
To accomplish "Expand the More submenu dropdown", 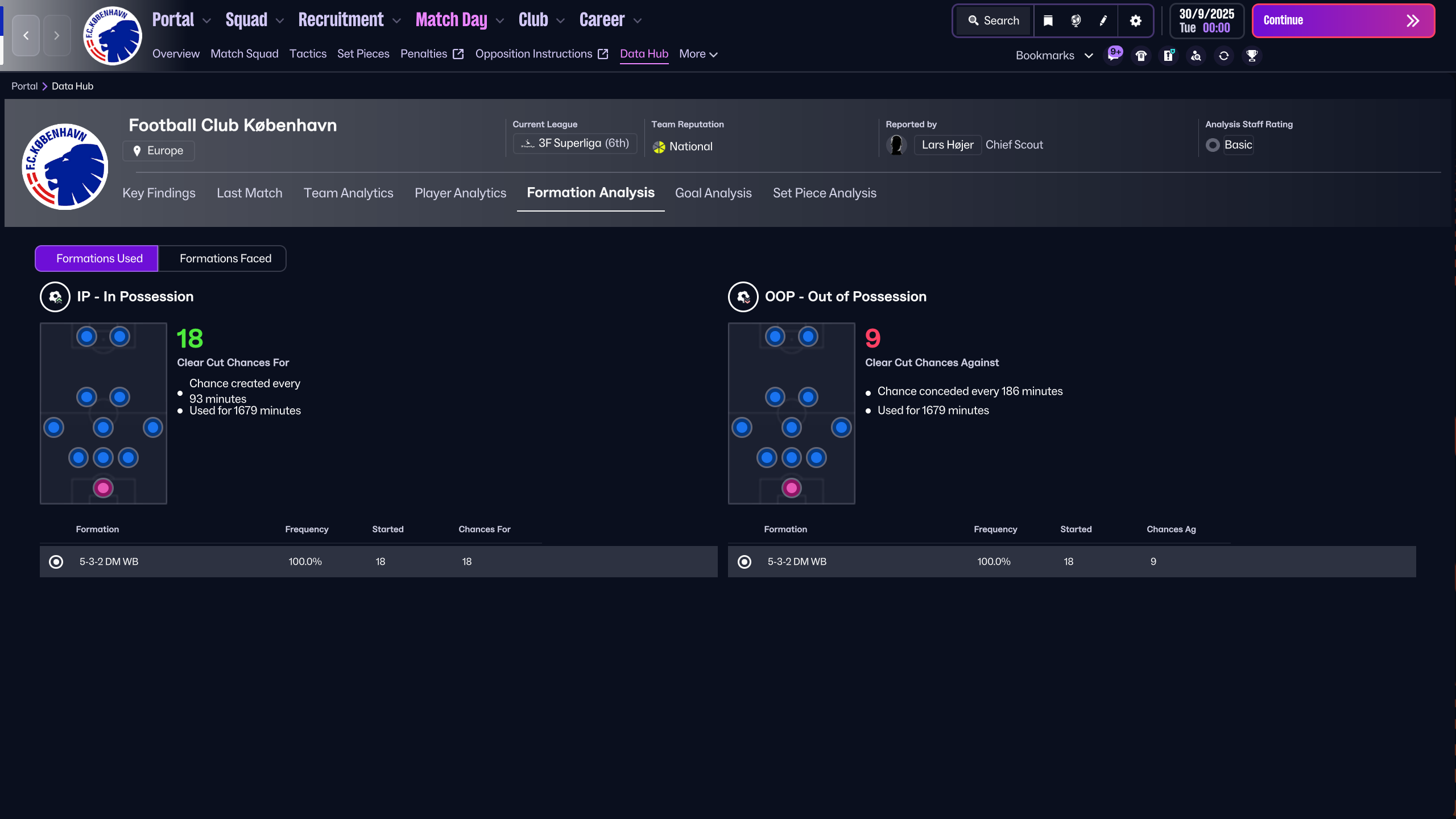I will 698,54.
